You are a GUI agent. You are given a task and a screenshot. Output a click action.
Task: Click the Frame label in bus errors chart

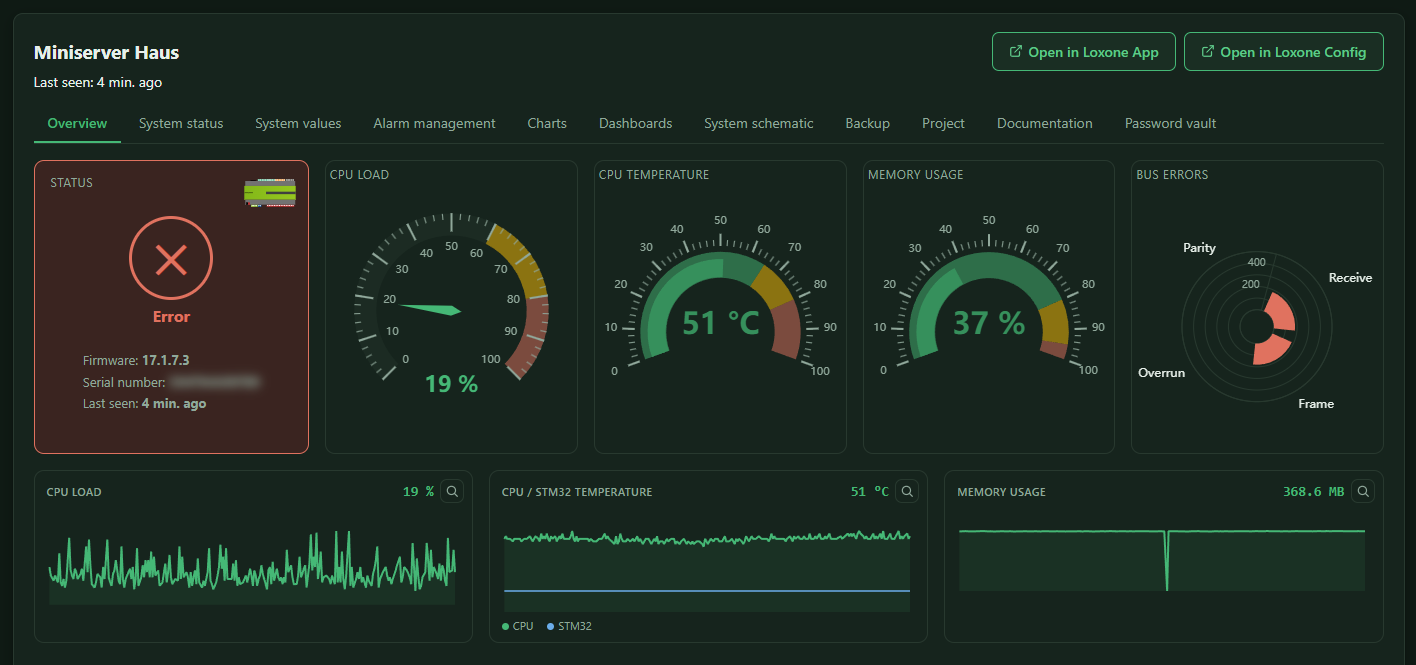[x=1316, y=403]
